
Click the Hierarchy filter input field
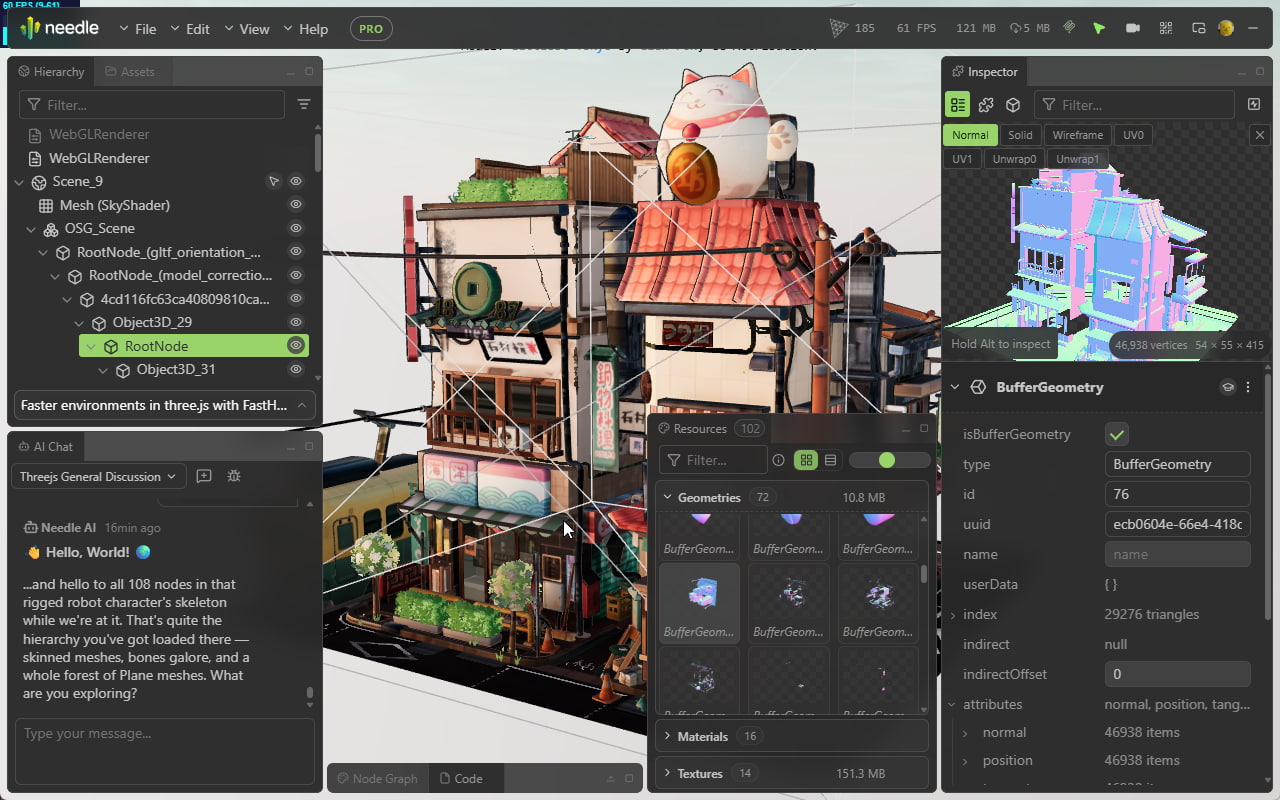(152, 105)
